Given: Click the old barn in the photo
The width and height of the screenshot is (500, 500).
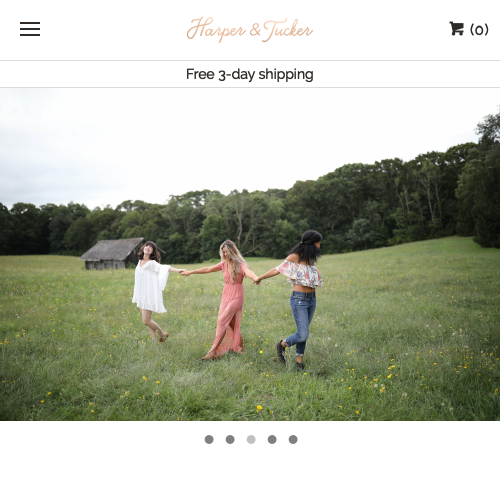Looking at the screenshot, I should pyautogui.click(x=114, y=253).
